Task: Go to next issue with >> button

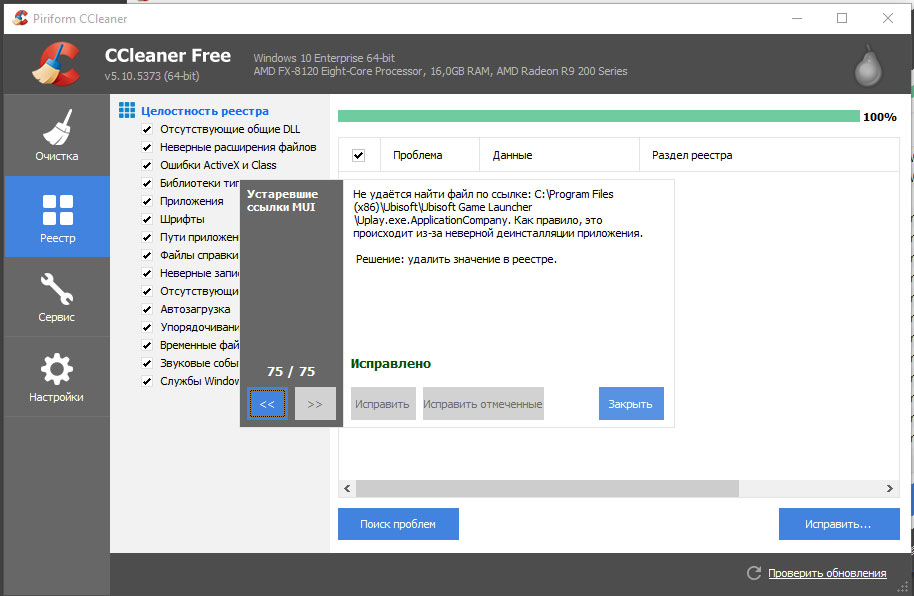Action: click(315, 404)
